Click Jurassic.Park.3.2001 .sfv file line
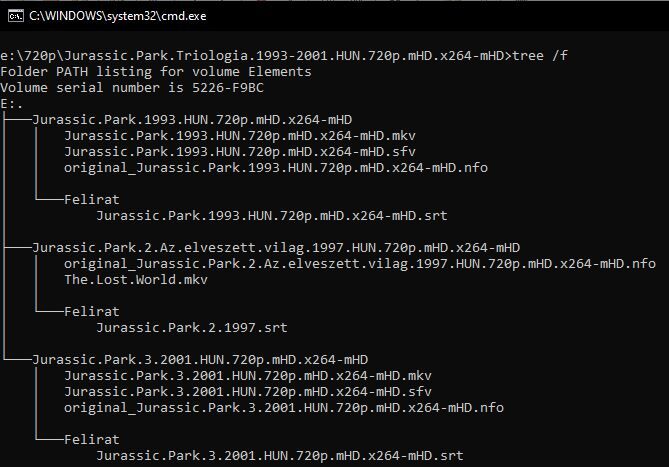The width and height of the screenshot is (669, 467). click(248, 392)
